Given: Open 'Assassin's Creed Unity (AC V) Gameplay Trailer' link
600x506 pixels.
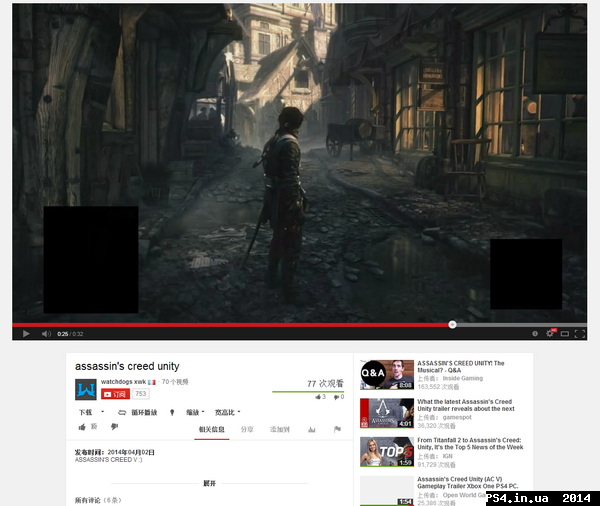Looking at the screenshot, I should tap(468, 483).
